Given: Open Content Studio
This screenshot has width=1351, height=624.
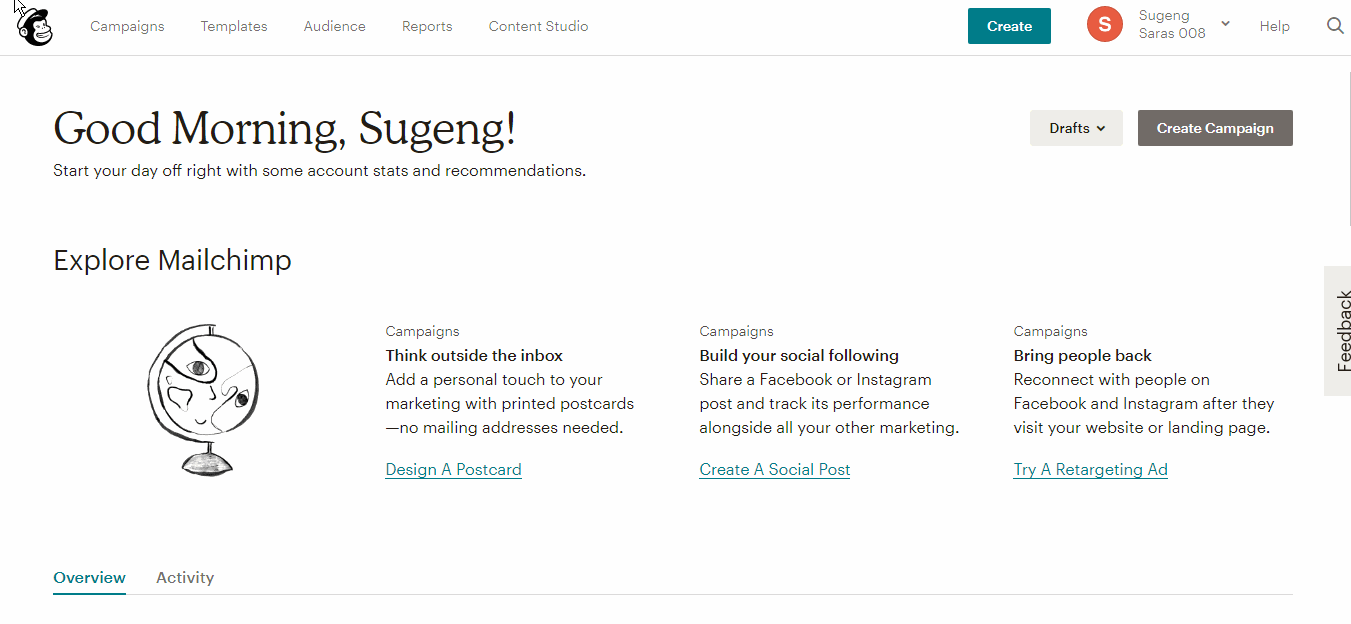Looking at the screenshot, I should point(538,26).
